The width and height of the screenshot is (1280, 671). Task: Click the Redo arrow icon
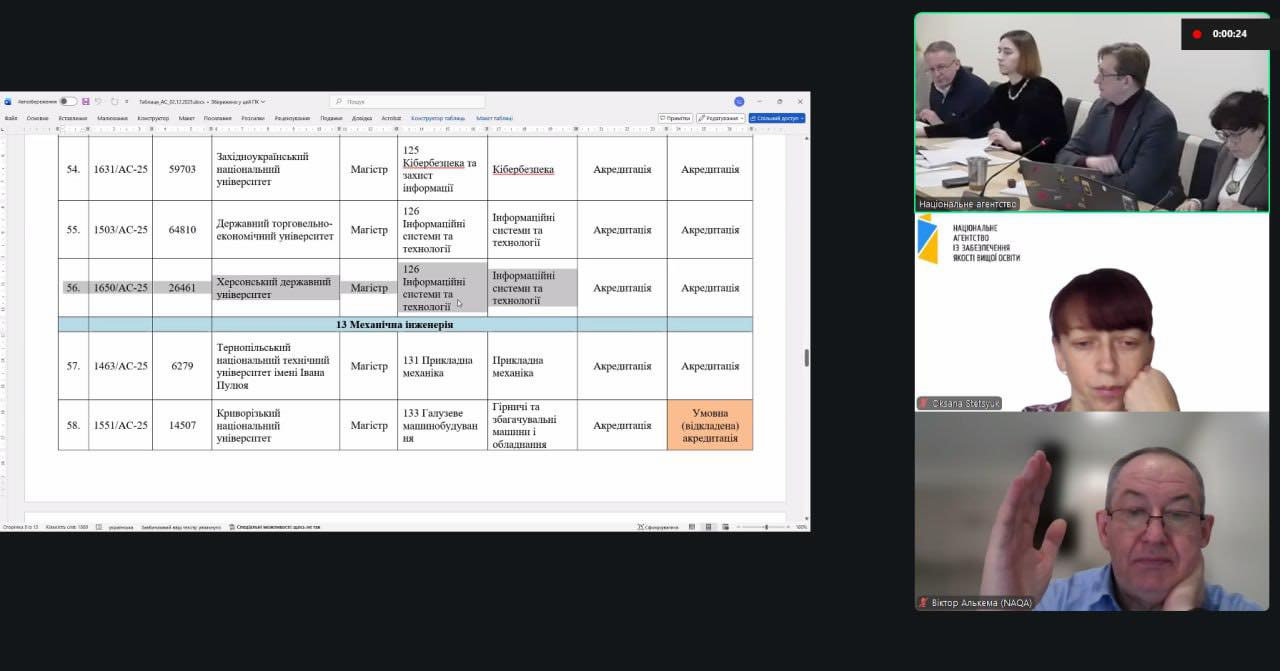point(115,101)
